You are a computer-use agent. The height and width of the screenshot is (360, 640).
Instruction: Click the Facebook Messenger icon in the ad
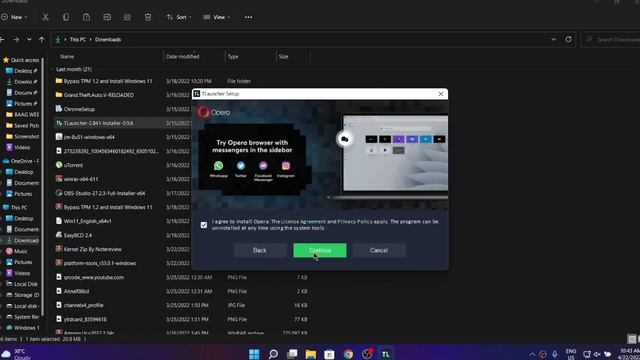[263, 166]
